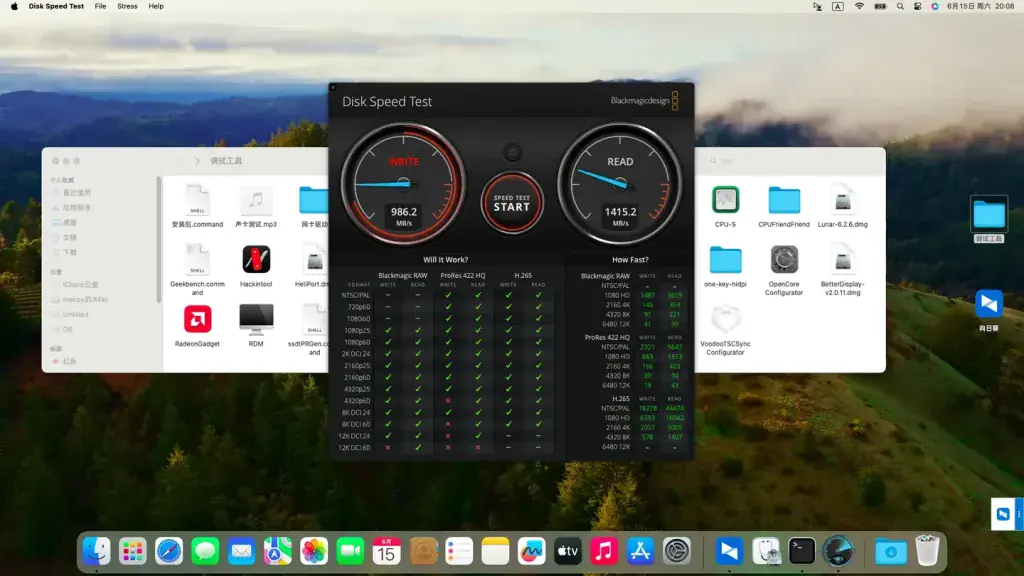This screenshot has width=1024, height=576.
Task: Open the Trash in the Dock
Action: tap(927, 551)
